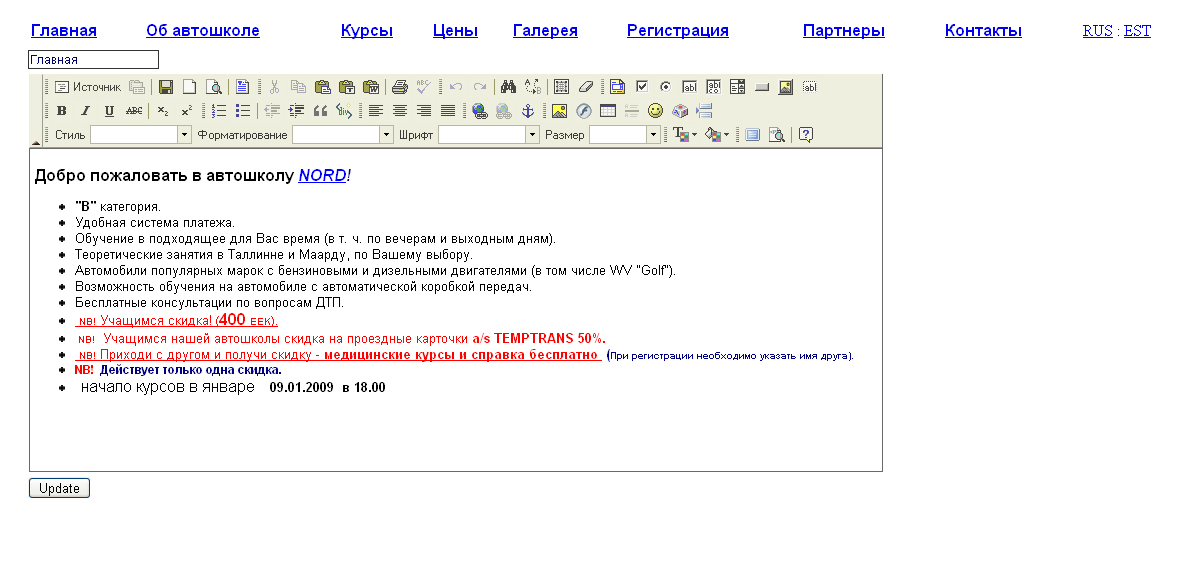Insert a selection list form element
Viewport: 1198px width, 562px height.
pyautogui.click(x=737, y=87)
